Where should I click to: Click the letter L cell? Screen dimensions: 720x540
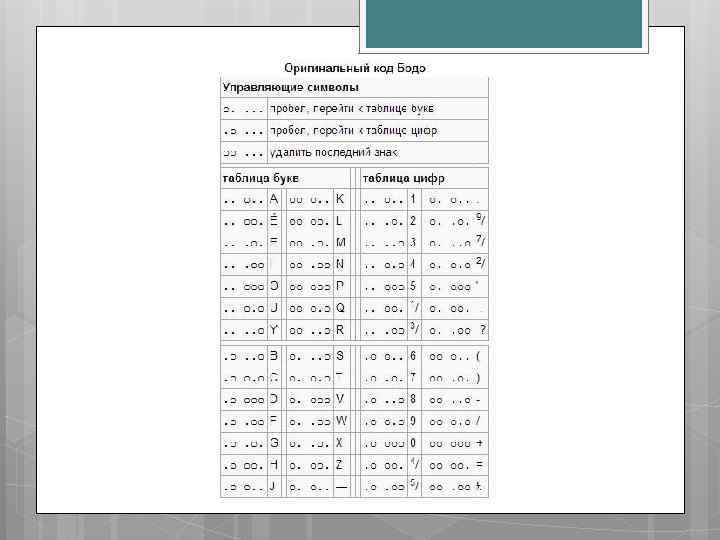coord(340,221)
